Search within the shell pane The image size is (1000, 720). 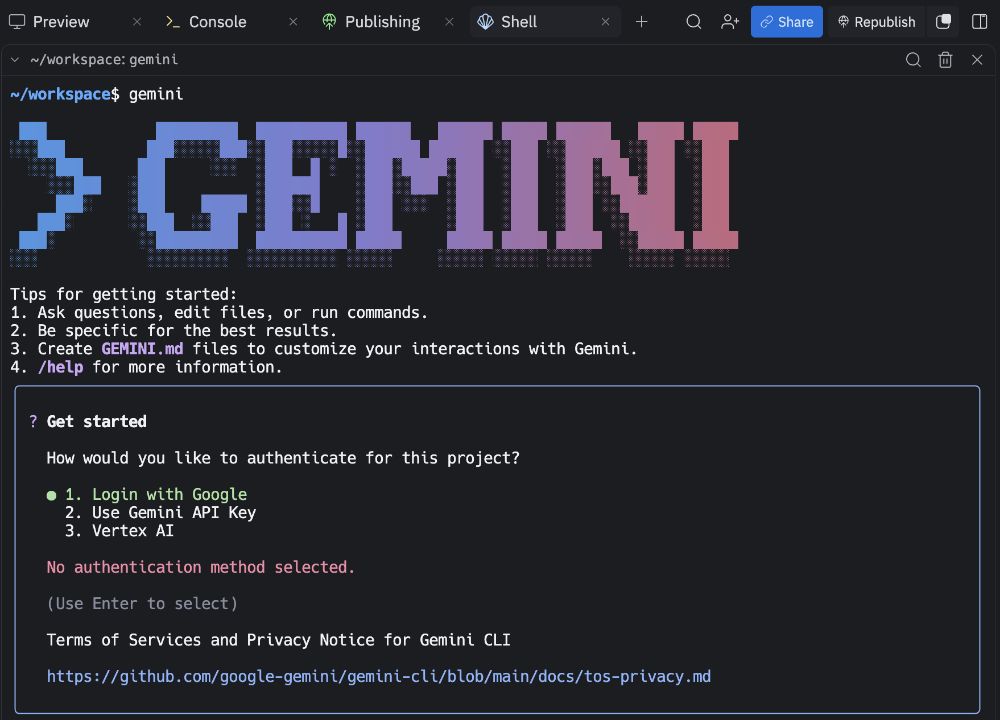913,60
